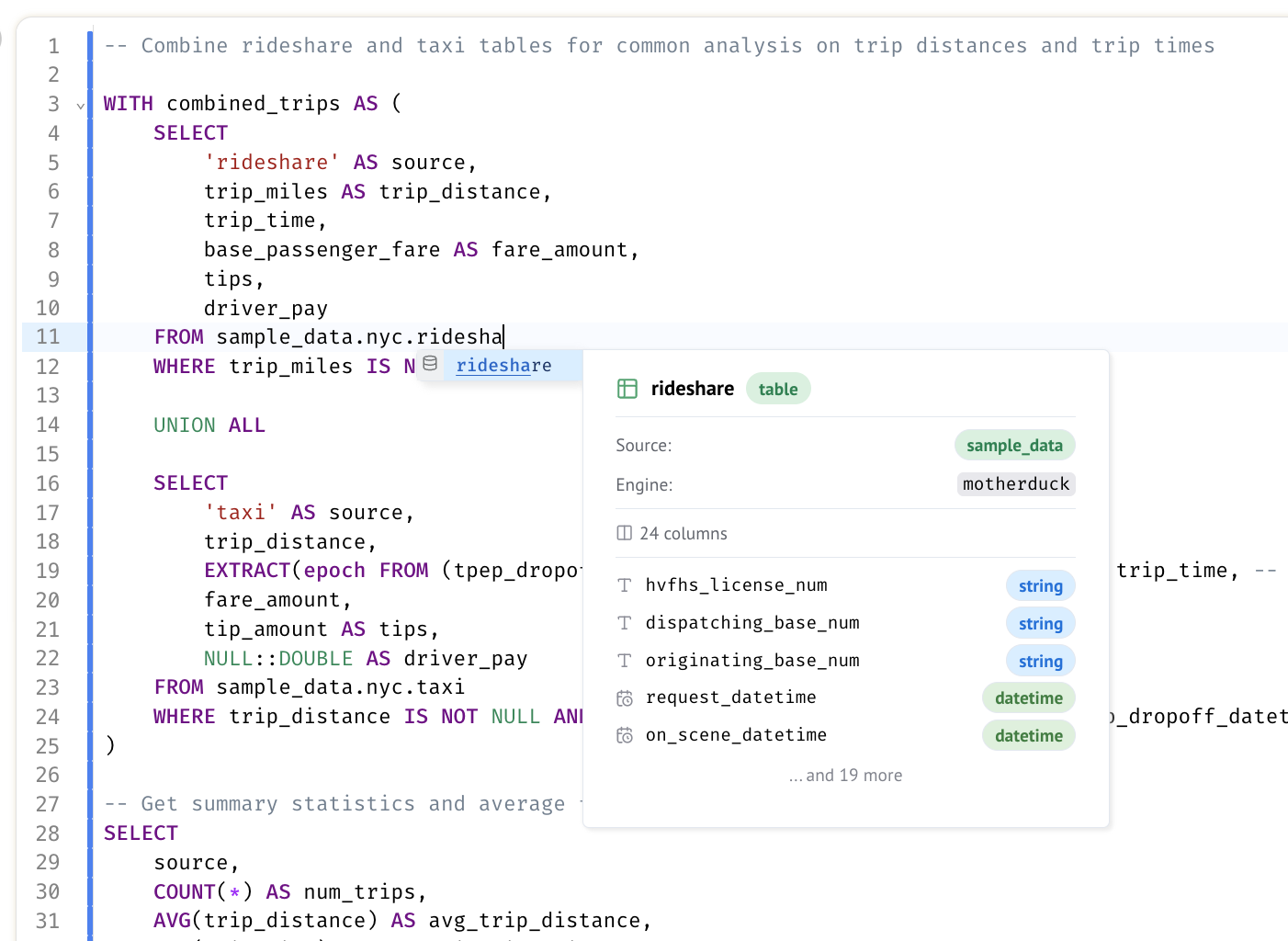Click the string badge for hvfhs_license_num
The image size is (1288, 941).
tap(1040, 586)
